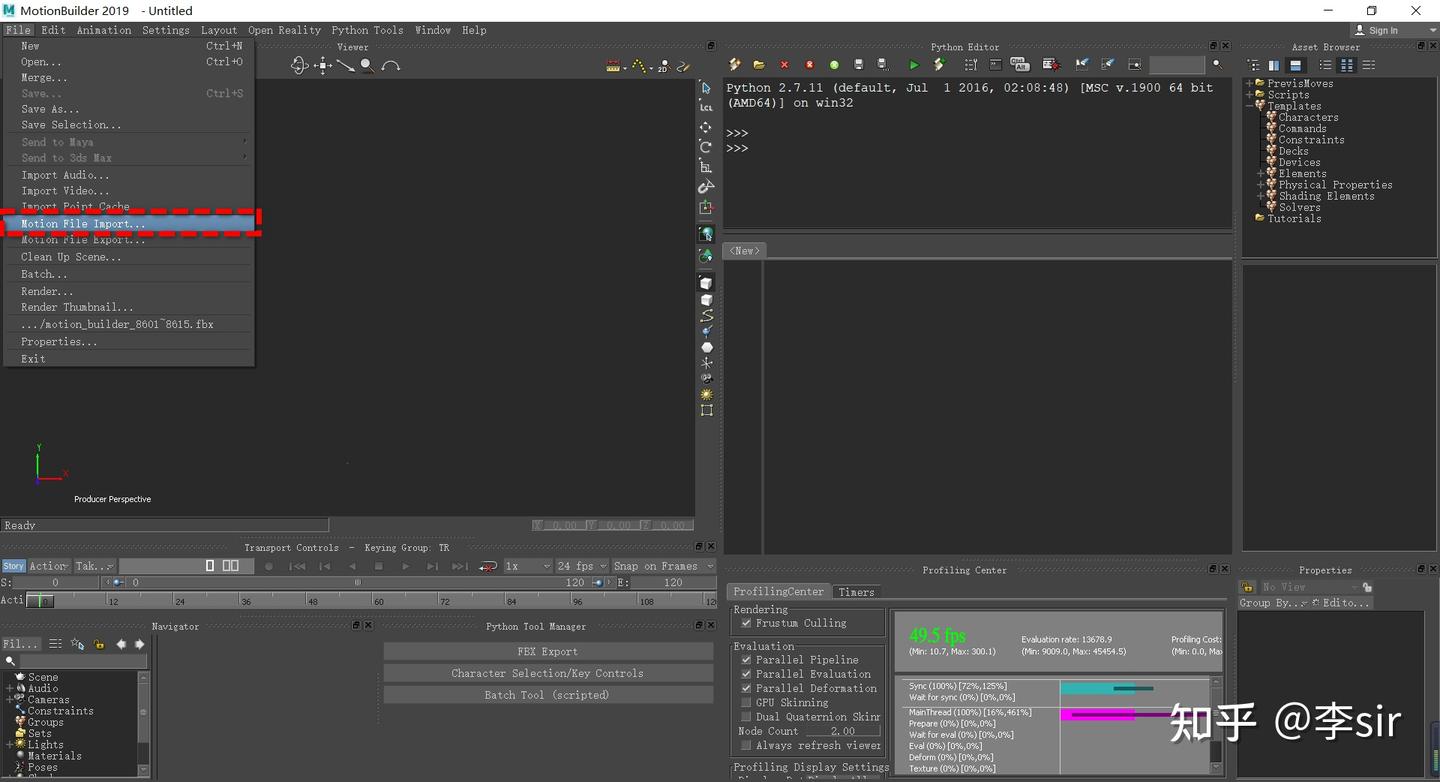Click the Orbit camera tool in Viewer
The image size is (1440, 782).
tap(298, 66)
